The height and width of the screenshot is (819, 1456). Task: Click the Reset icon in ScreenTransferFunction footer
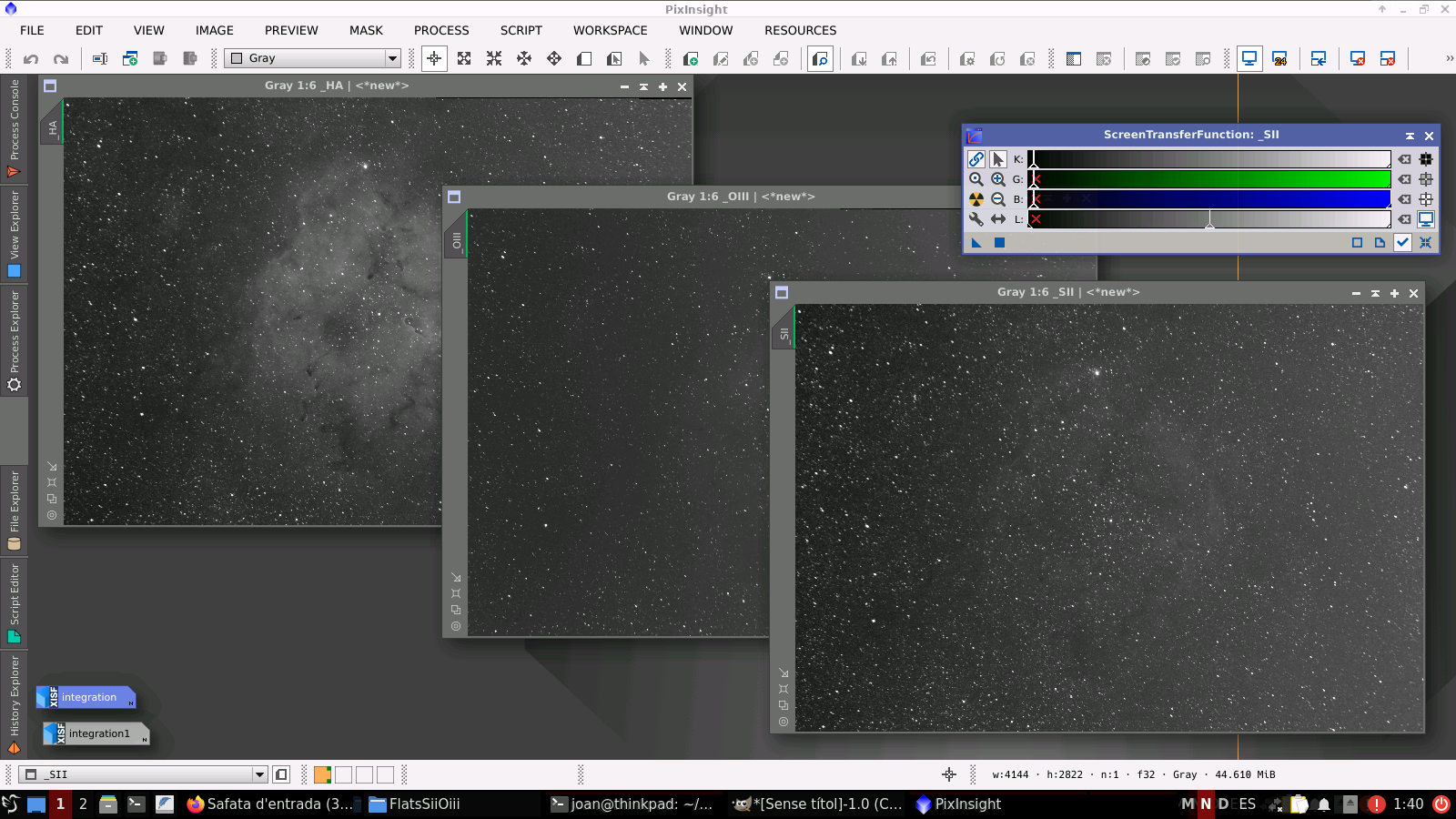tap(1425, 243)
